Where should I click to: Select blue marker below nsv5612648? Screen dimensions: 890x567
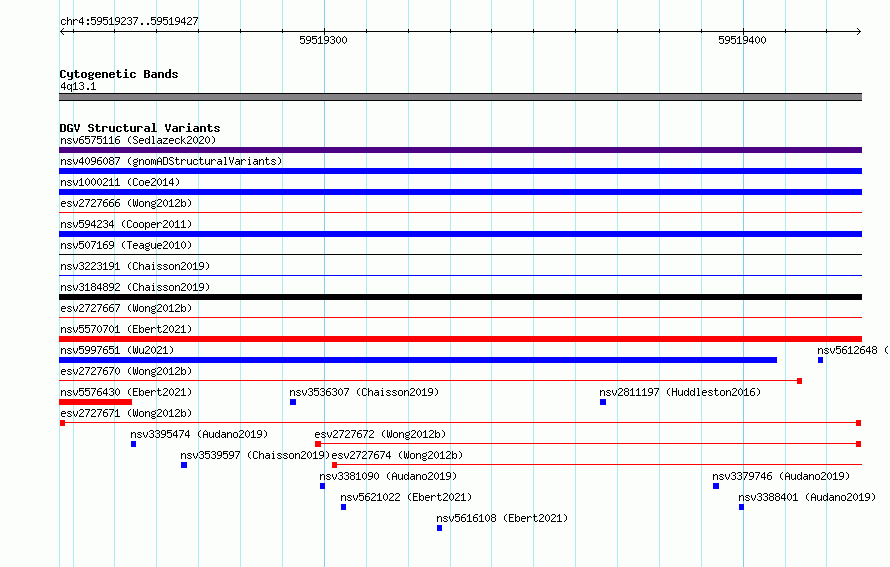(x=820, y=360)
